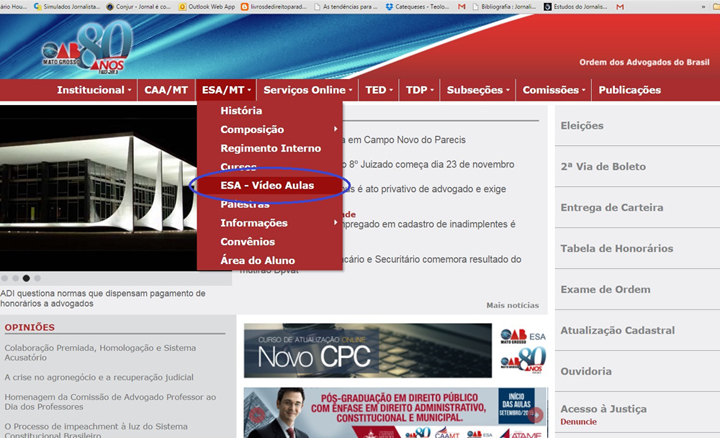Open As tendências para bookmark
The width and height of the screenshot is (720, 438).
click(x=347, y=6)
